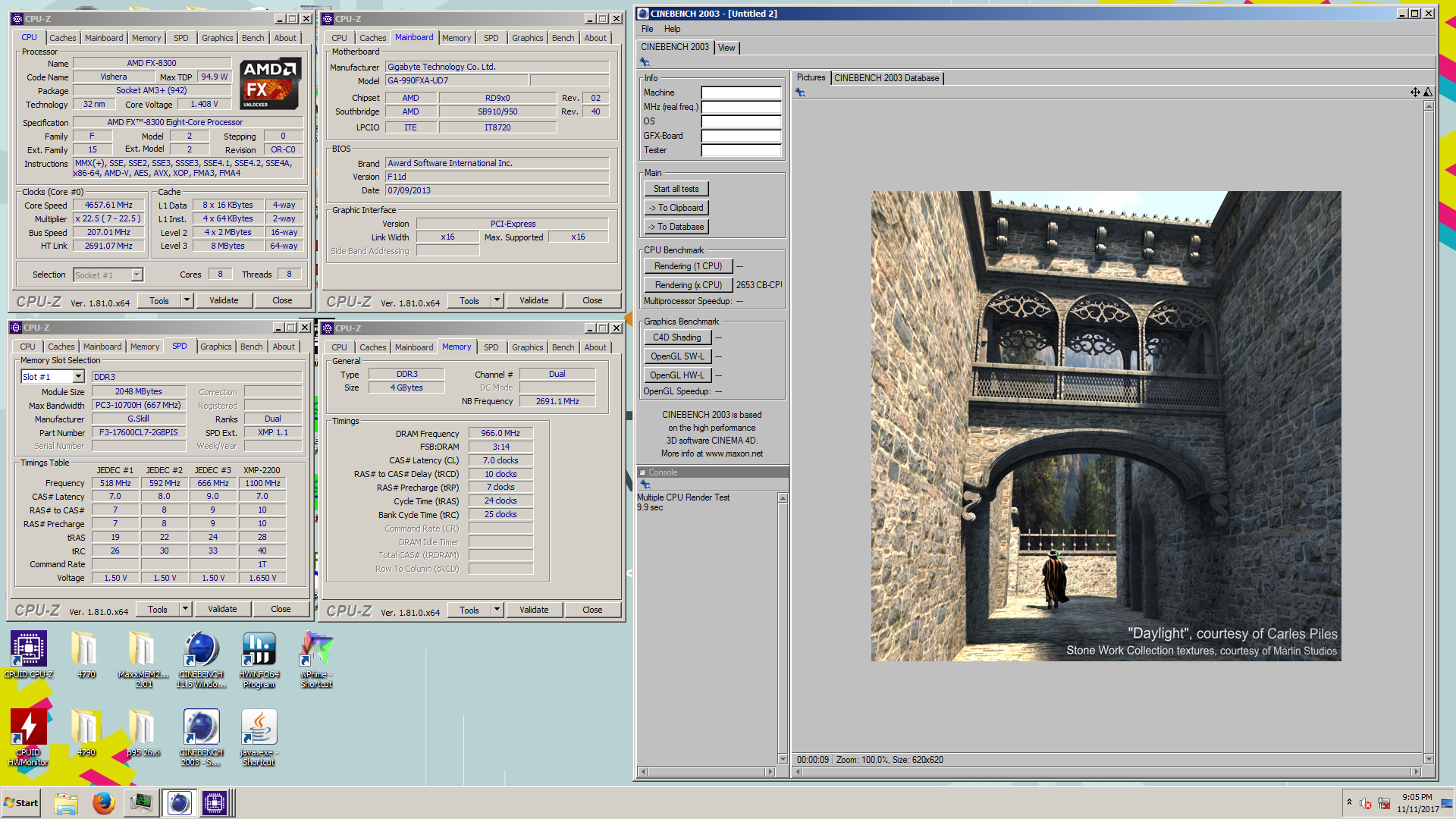
Task: Open CPUID HWMonitor desktop icon
Action: tap(28, 737)
